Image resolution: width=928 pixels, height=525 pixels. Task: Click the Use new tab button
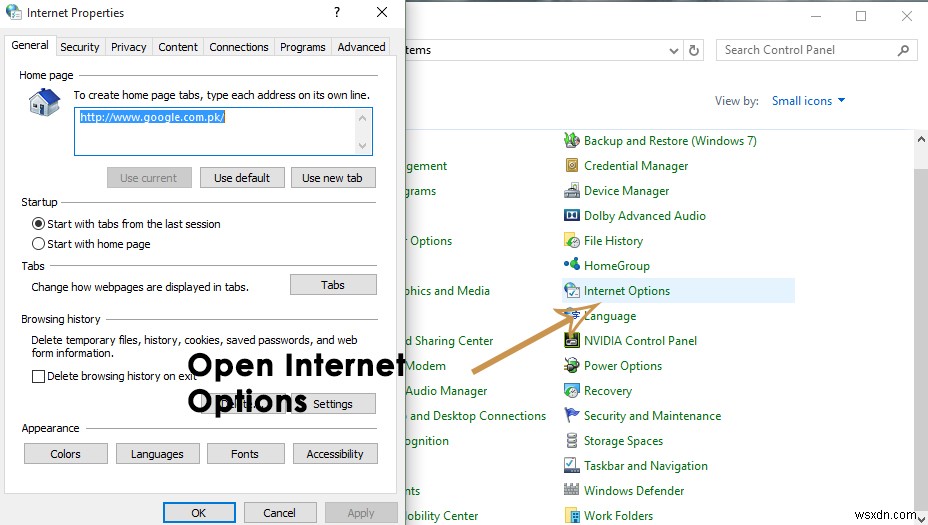(333, 178)
